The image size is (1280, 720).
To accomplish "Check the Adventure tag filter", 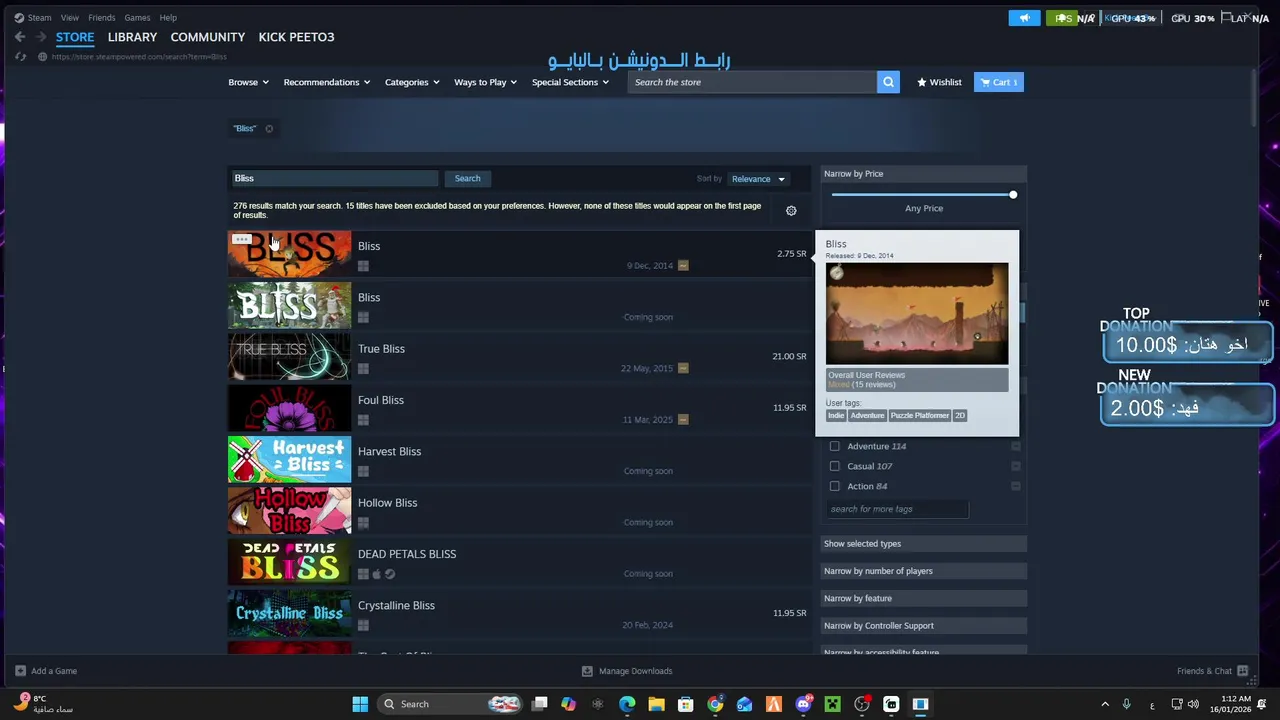I will [x=835, y=446].
